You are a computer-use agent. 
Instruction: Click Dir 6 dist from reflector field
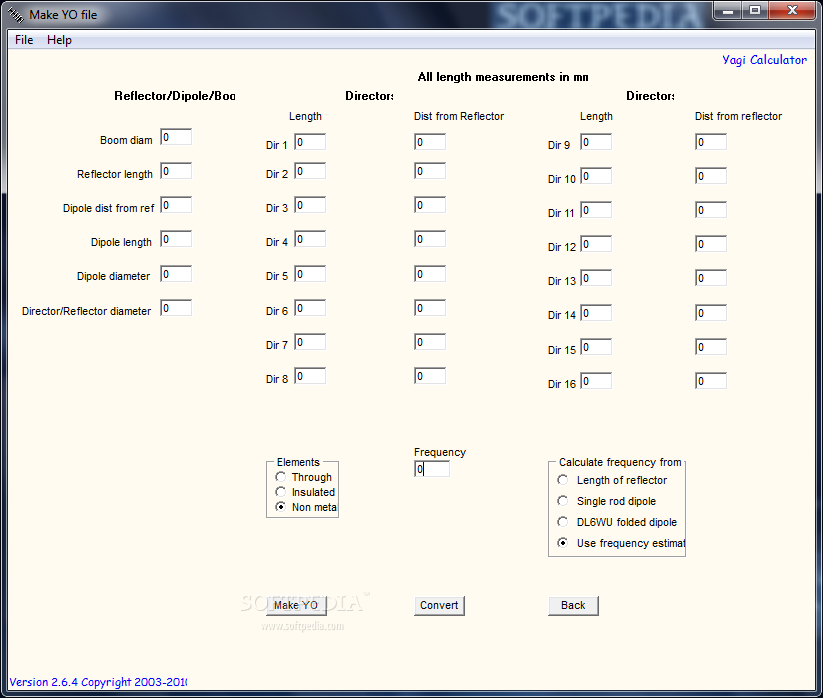click(430, 308)
